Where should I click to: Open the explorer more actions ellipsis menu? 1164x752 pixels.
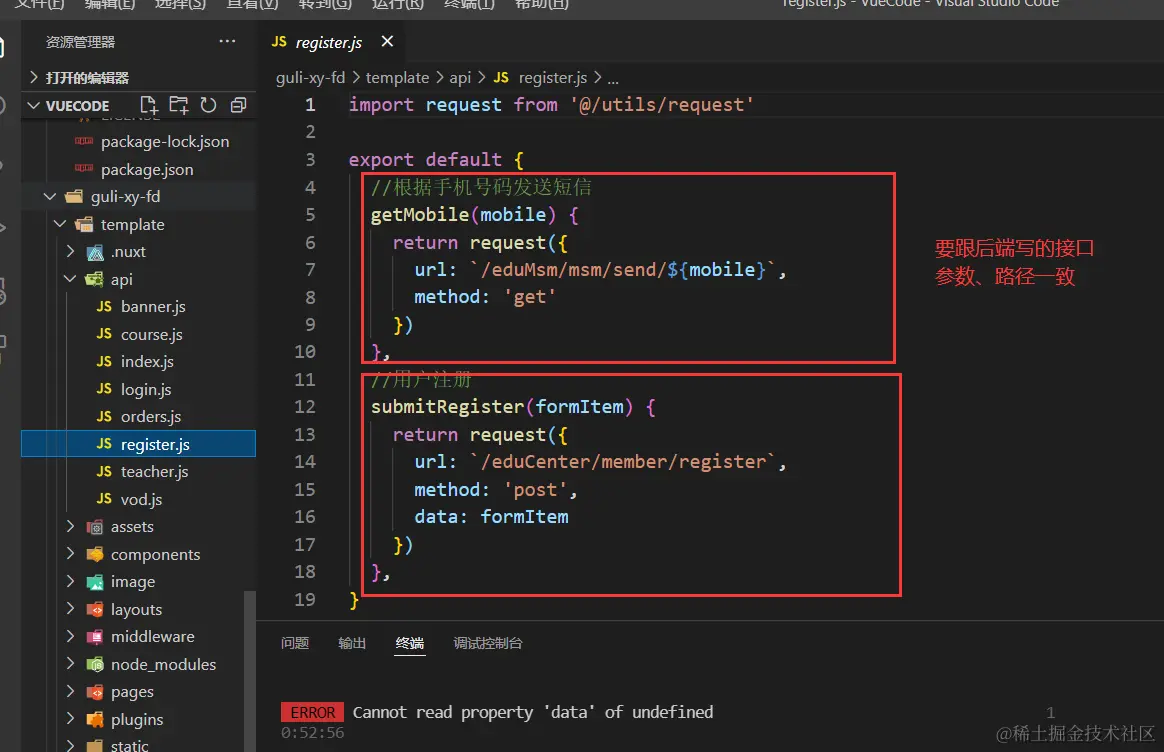pyautogui.click(x=227, y=41)
